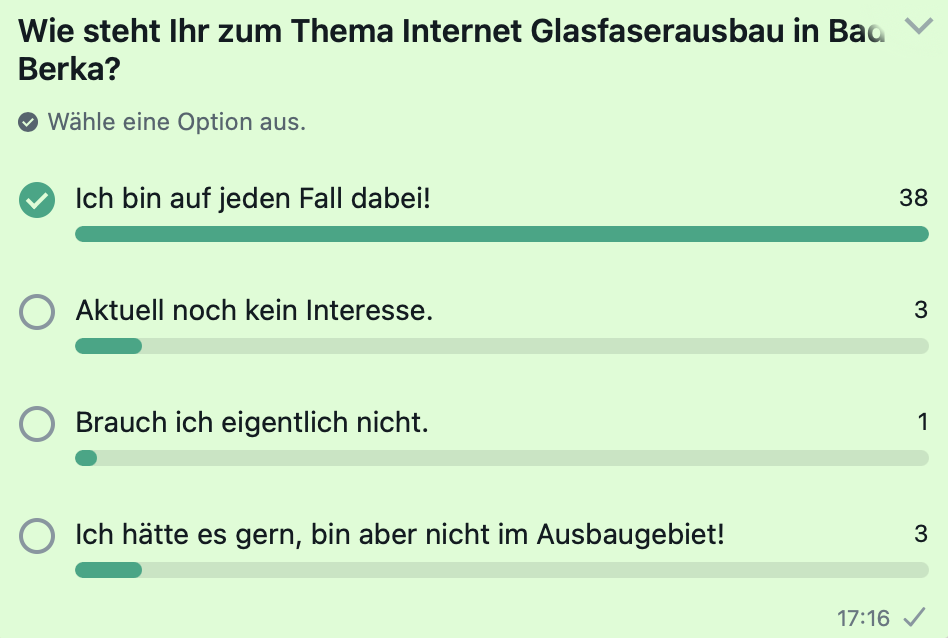Image resolution: width=948 pixels, height=638 pixels.
Task: Click the "Ich bin auf jeden Fall dabei!" text
Action: coord(253,199)
